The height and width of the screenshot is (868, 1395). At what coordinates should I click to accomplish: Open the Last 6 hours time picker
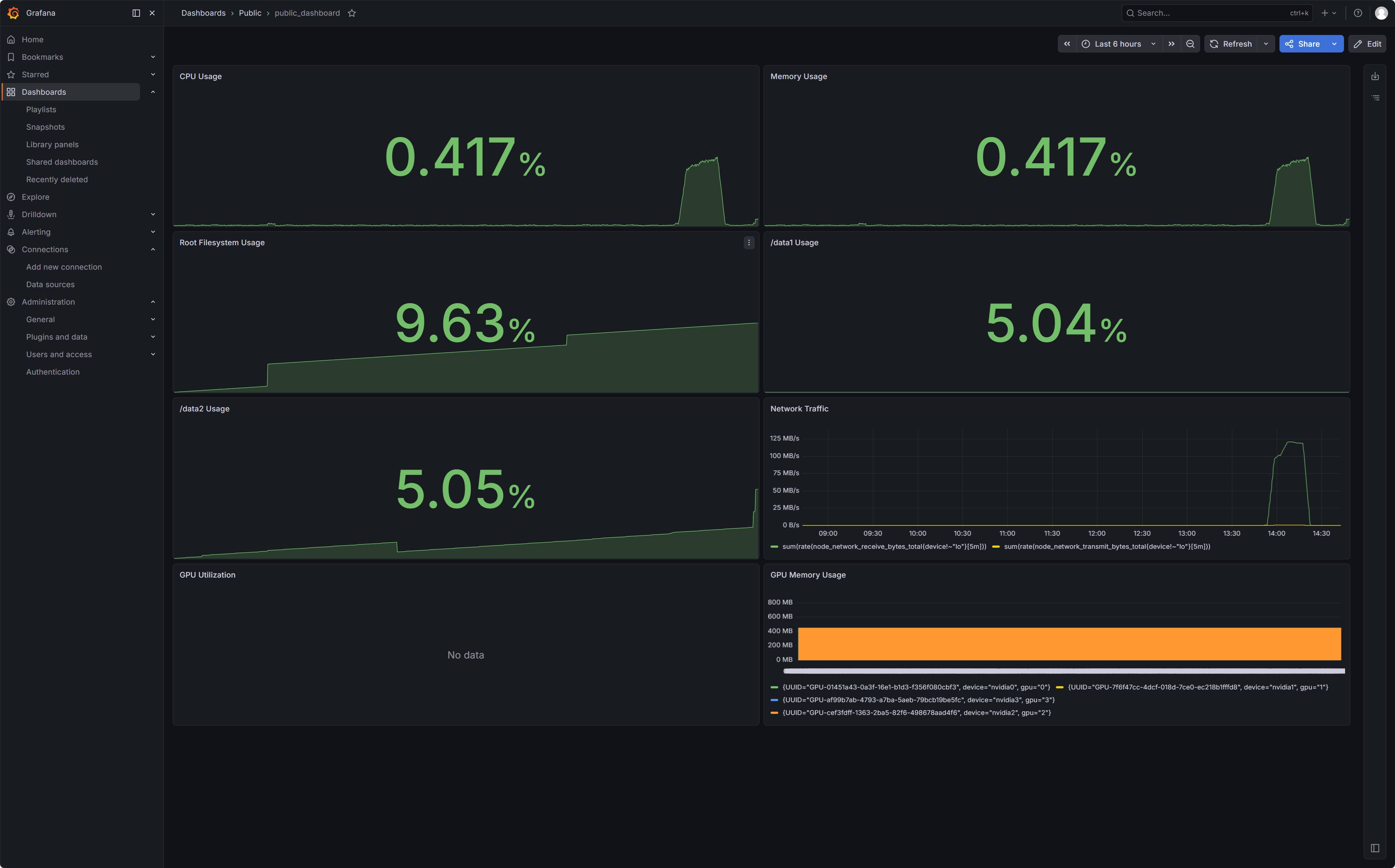1118,44
